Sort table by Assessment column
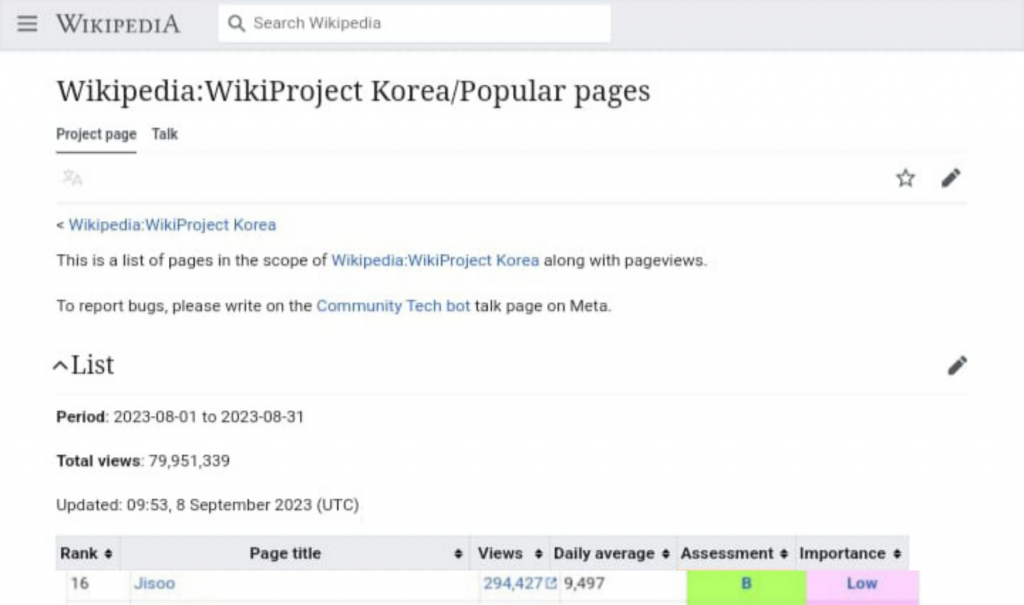 (735, 553)
